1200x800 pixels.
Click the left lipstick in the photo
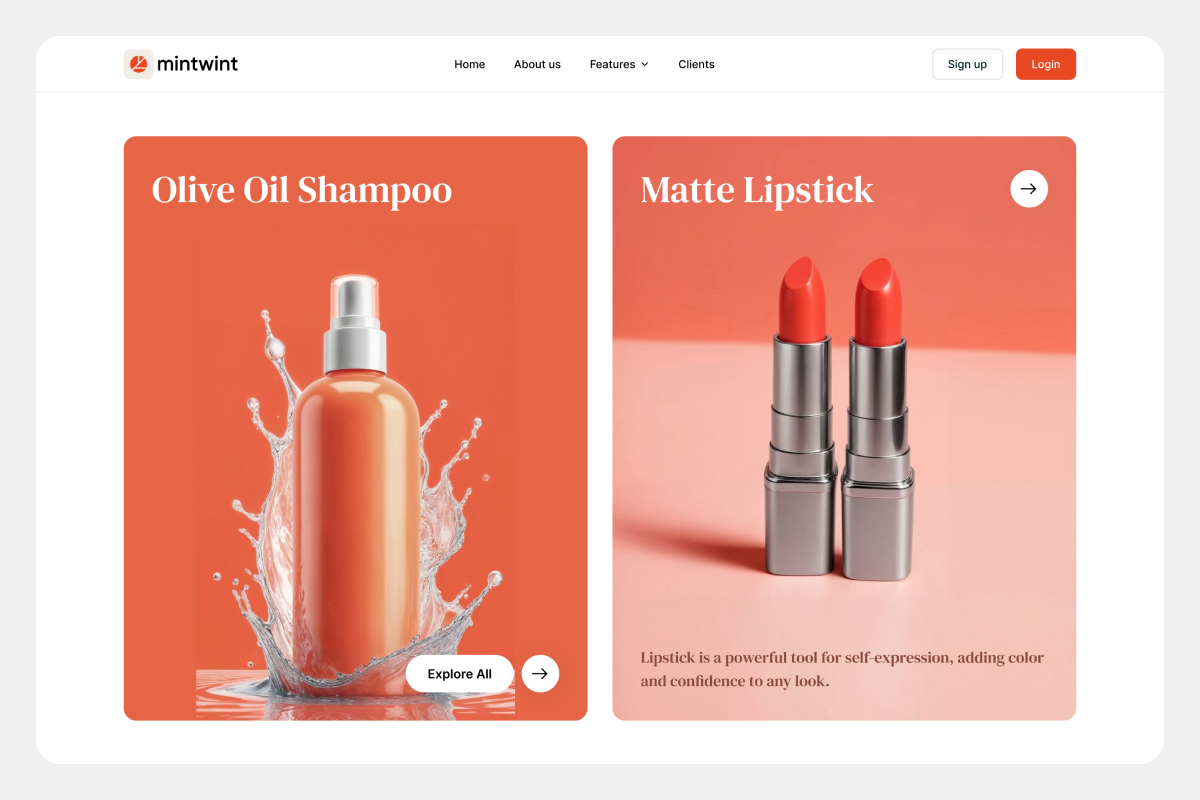pos(800,417)
